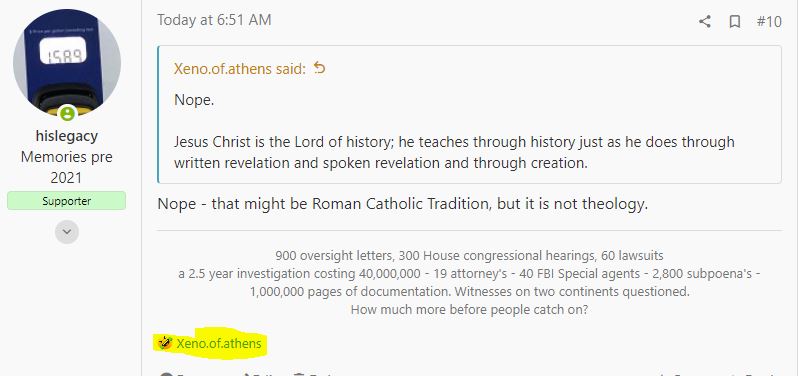Image resolution: width=798 pixels, height=376 pixels.
Task: Open the highlighted Xeno.of.athens reaction name
Action: (x=219, y=343)
